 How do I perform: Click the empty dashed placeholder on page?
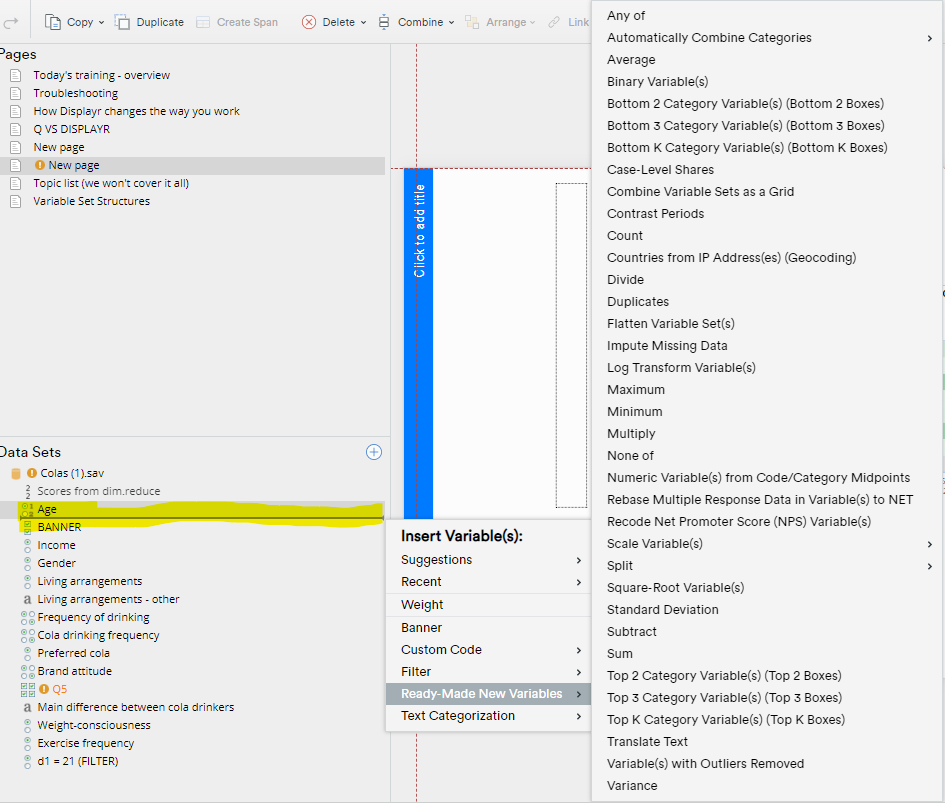(x=571, y=345)
